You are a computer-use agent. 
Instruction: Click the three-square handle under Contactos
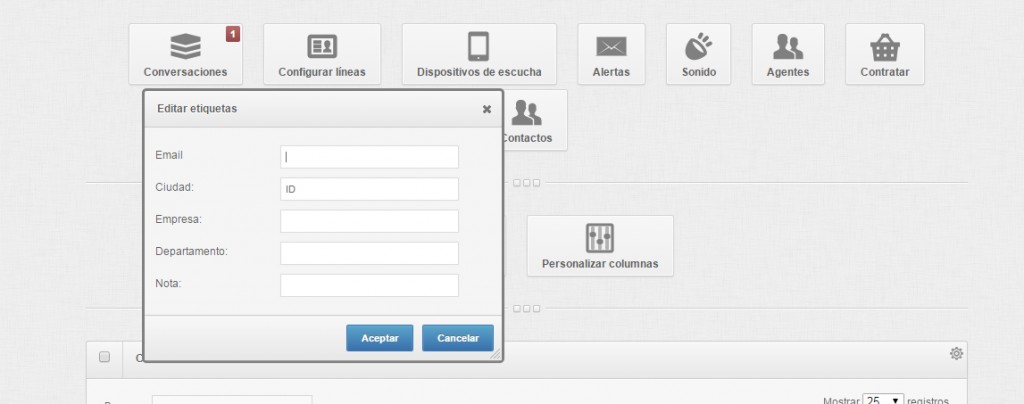[526, 183]
